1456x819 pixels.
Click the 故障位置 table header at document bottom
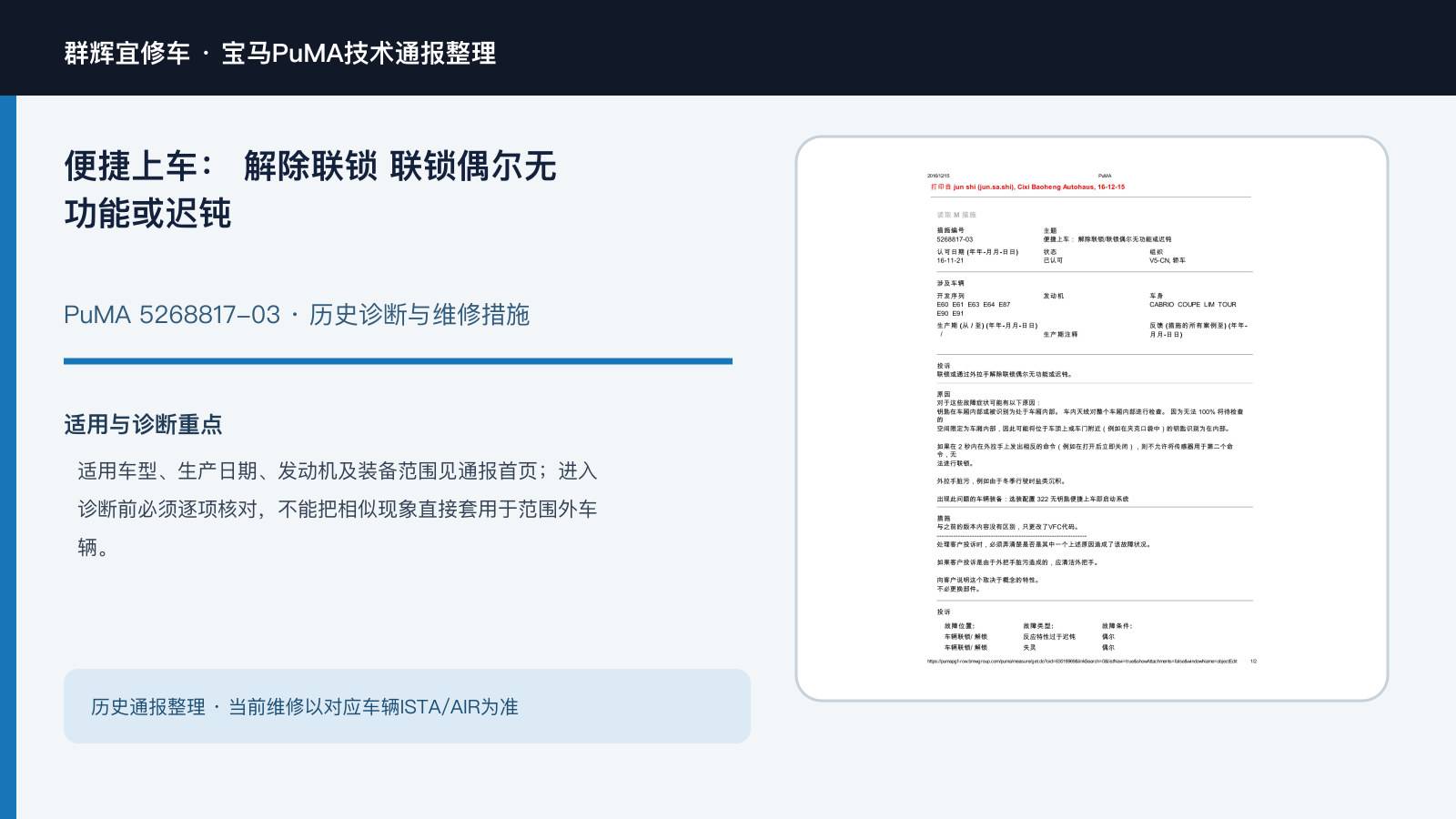(x=959, y=626)
